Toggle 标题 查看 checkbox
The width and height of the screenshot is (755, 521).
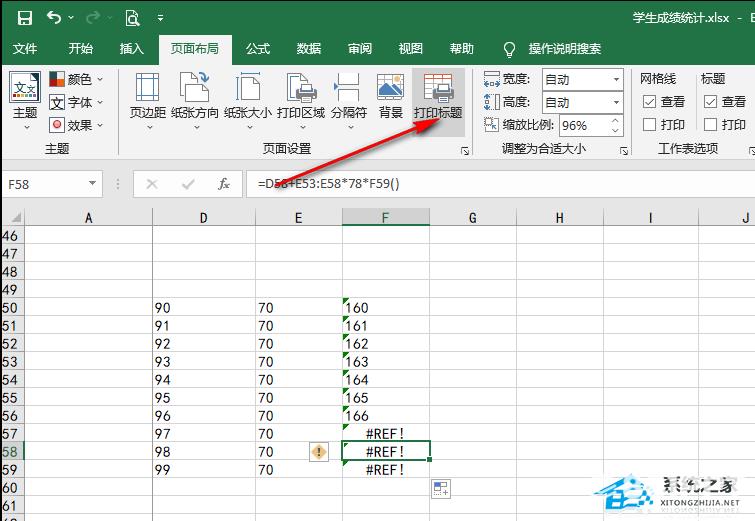pyautogui.click(x=710, y=102)
